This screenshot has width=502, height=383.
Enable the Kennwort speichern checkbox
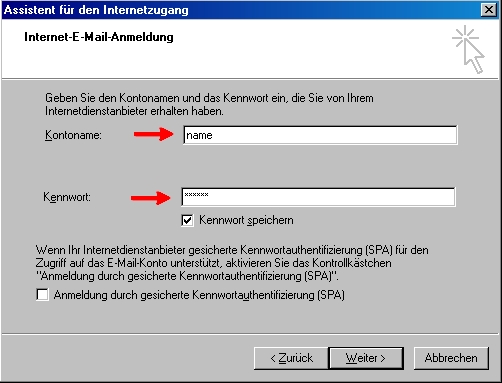[187, 220]
